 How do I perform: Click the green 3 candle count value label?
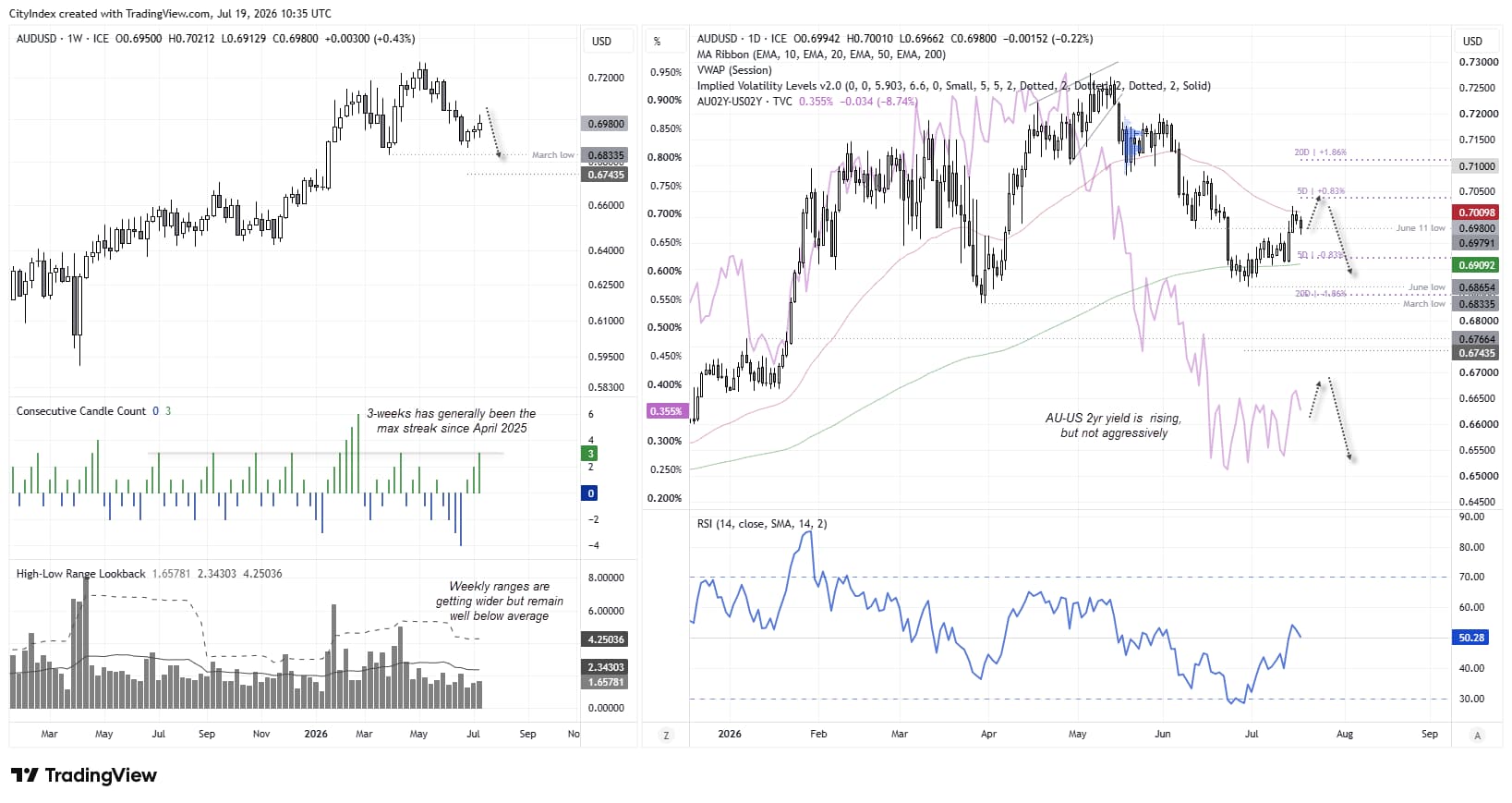591,454
